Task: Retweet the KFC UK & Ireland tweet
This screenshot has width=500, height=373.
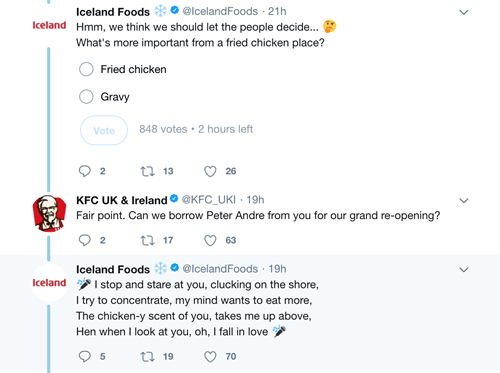Action: [x=147, y=240]
